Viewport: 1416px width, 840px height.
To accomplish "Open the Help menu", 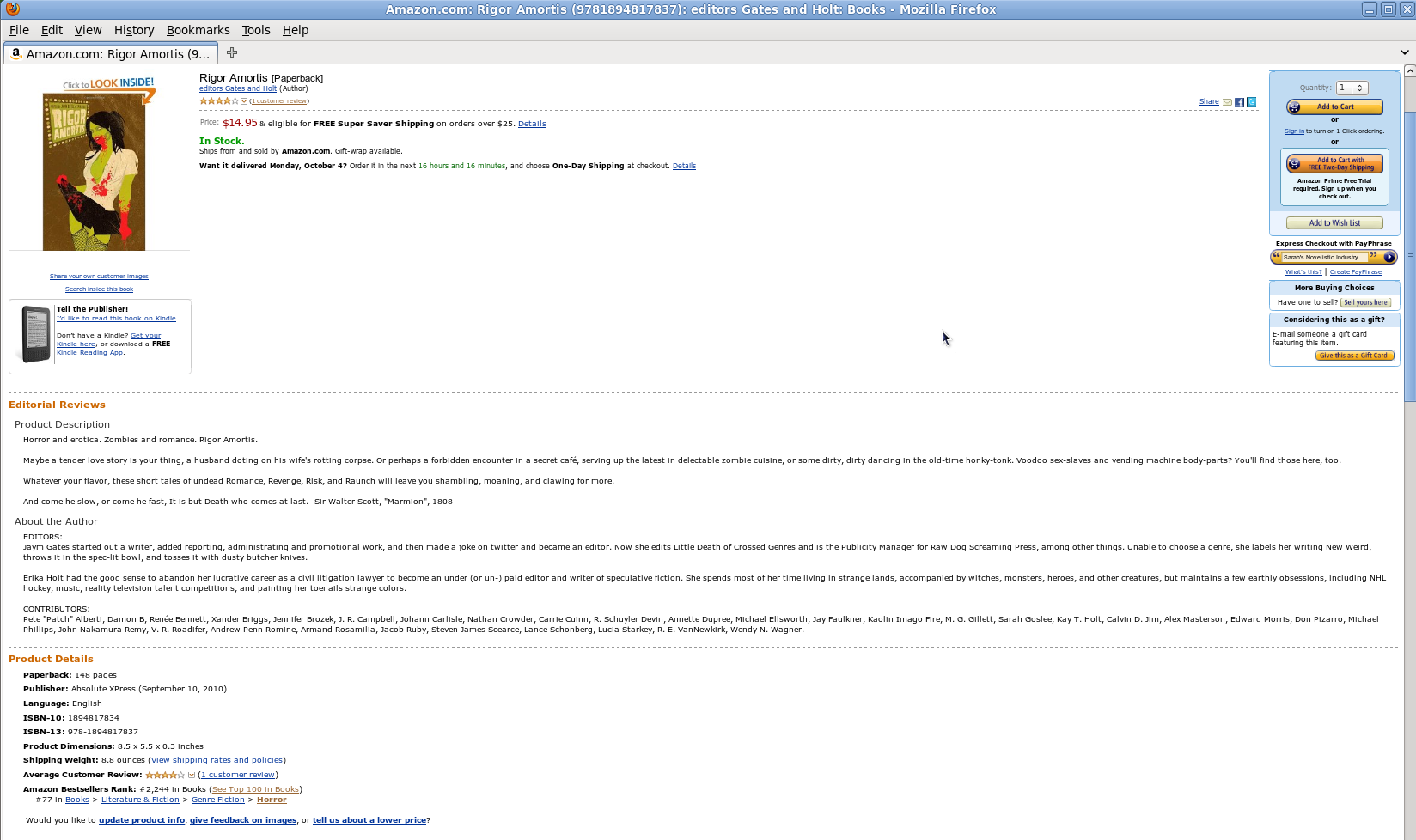I will (295, 30).
